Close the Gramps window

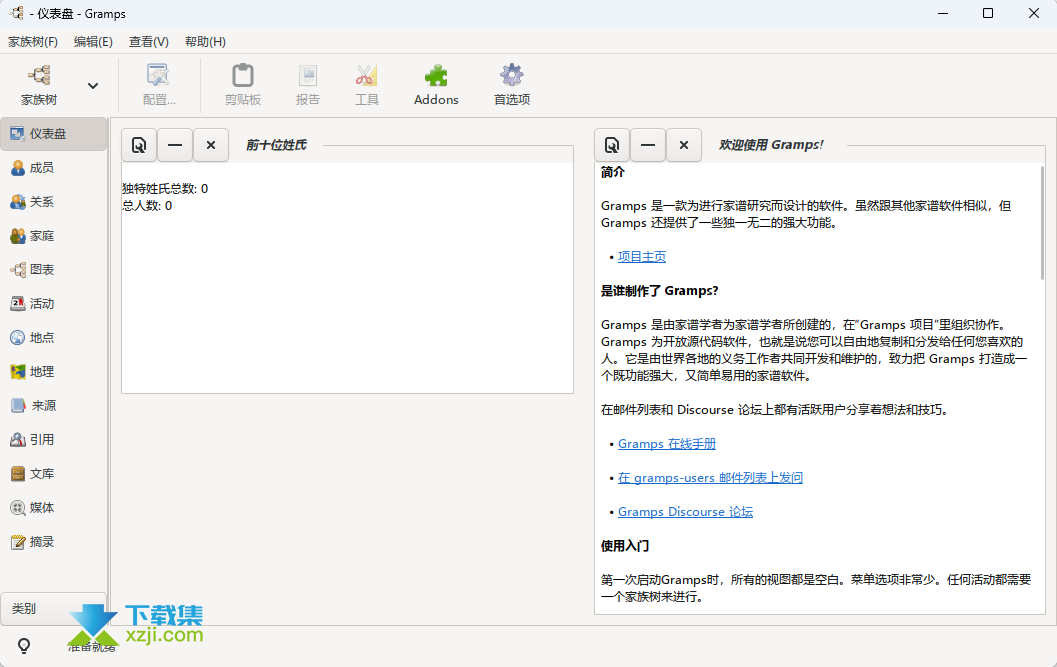tap(1033, 13)
